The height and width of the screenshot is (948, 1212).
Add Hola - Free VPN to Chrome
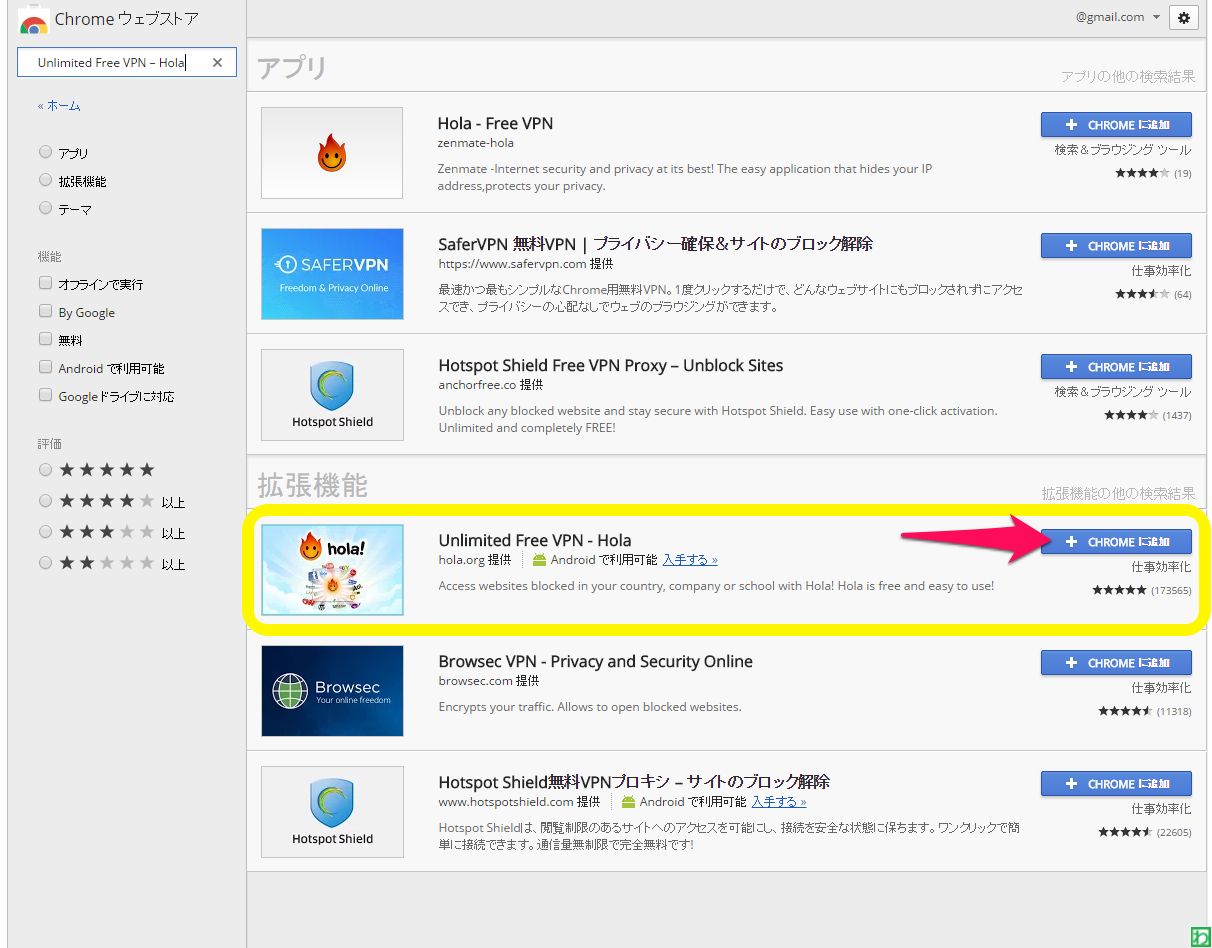click(x=1116, y=125)
